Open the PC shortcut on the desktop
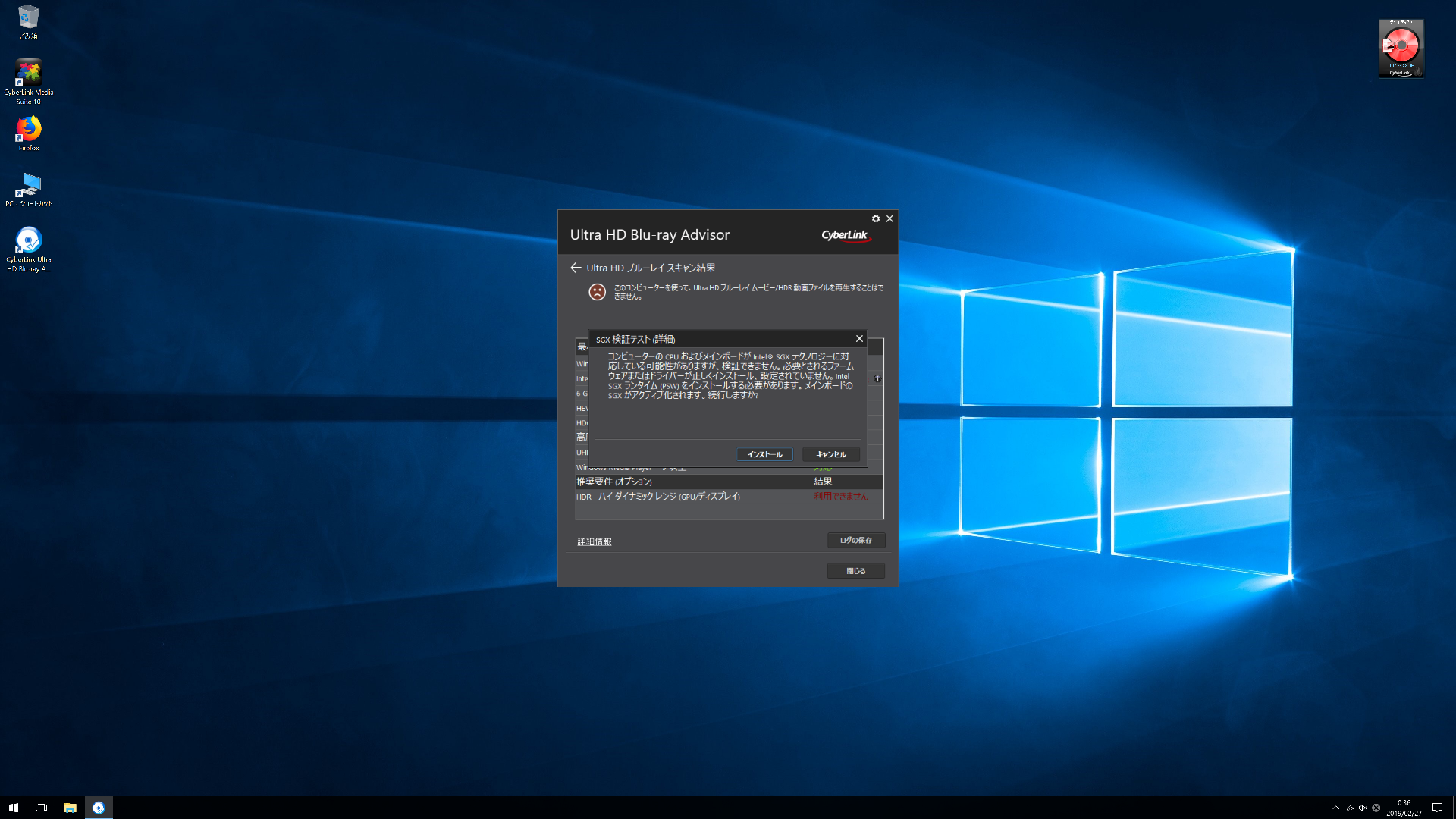 (x=29, y=185)
